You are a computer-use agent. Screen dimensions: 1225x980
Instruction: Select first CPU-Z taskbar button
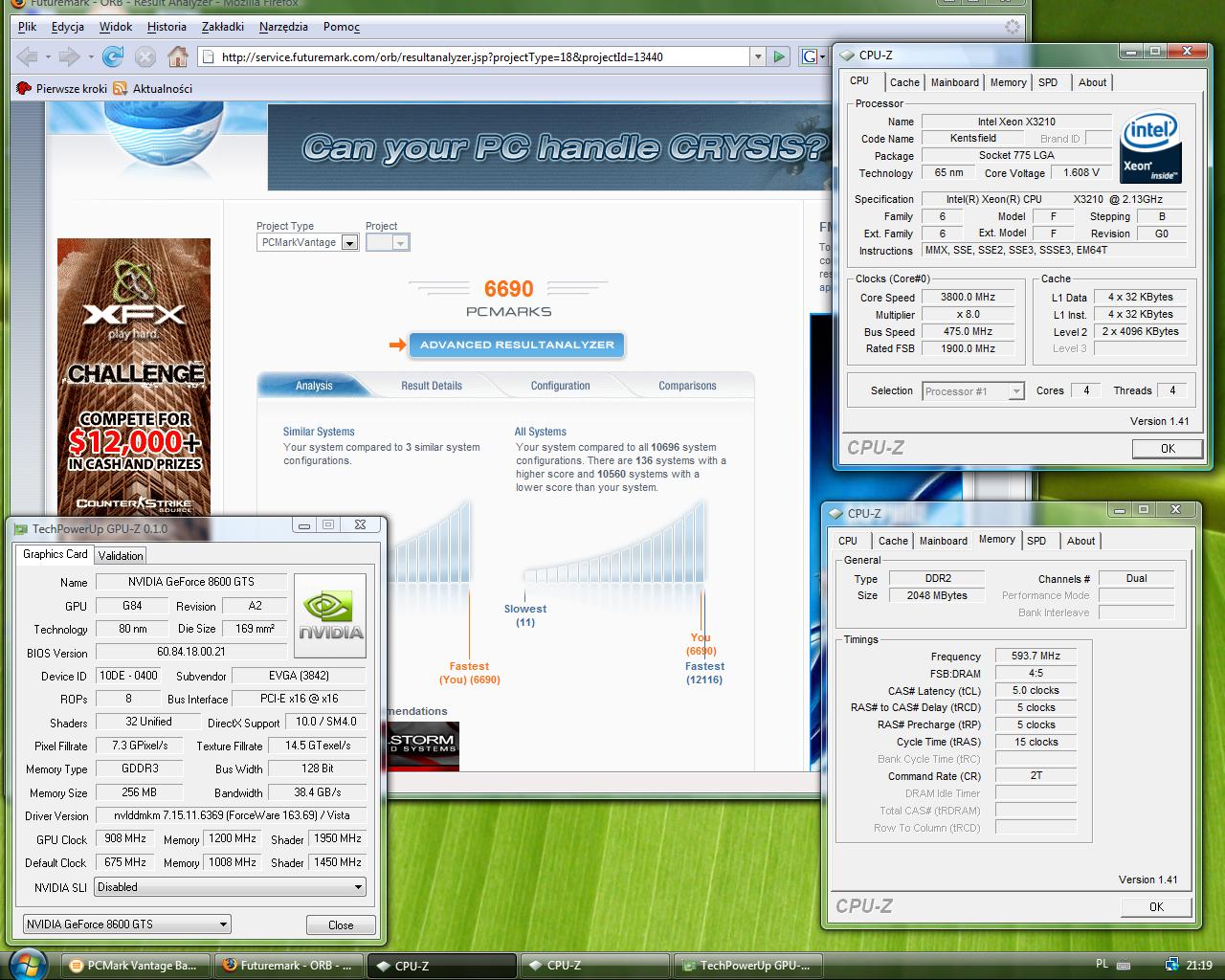(x=441, y=966)
